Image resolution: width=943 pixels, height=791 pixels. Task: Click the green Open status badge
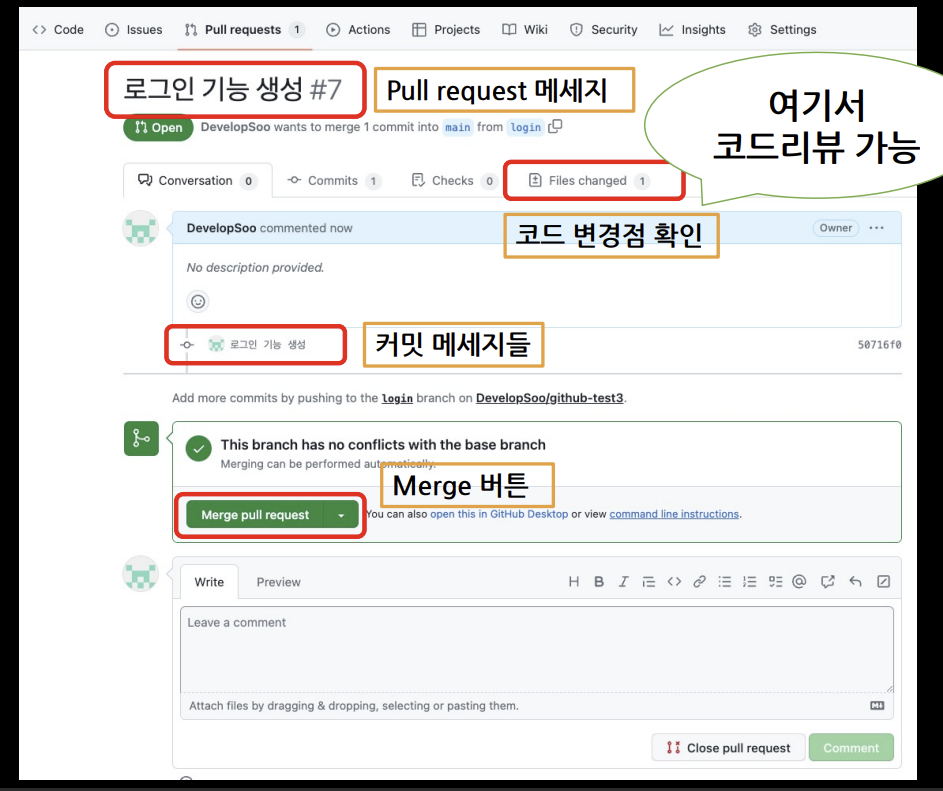[158, 128]
